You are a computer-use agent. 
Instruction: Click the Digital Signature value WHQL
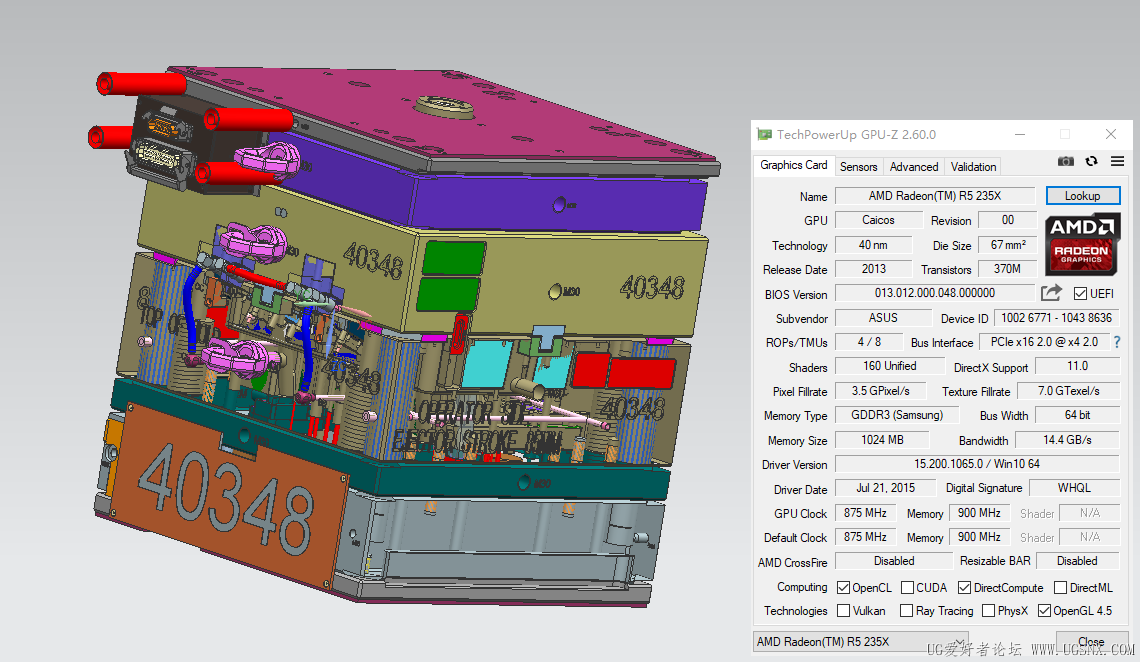(x=1074, y=488)
